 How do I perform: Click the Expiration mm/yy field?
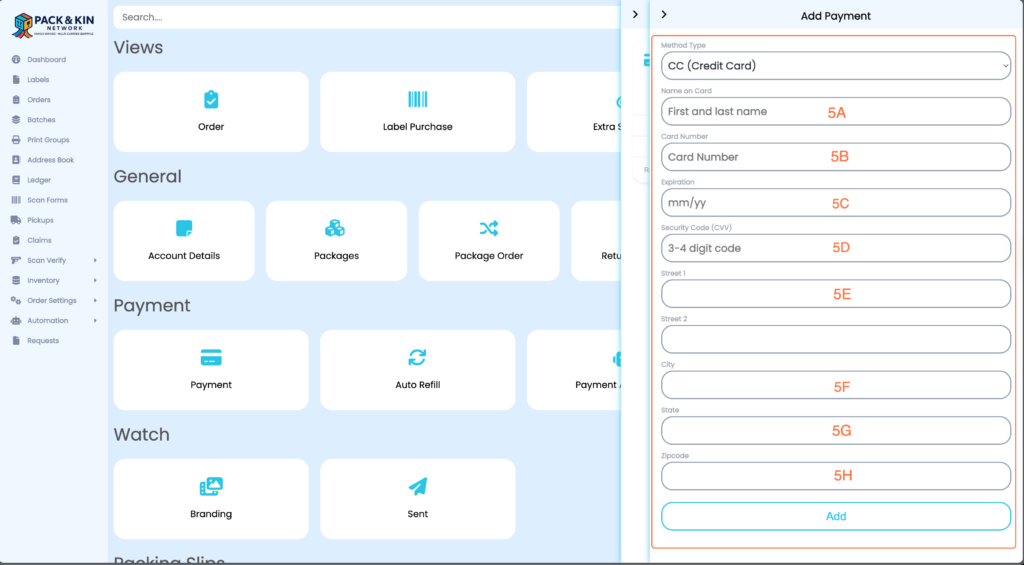(x=836, y=202)
